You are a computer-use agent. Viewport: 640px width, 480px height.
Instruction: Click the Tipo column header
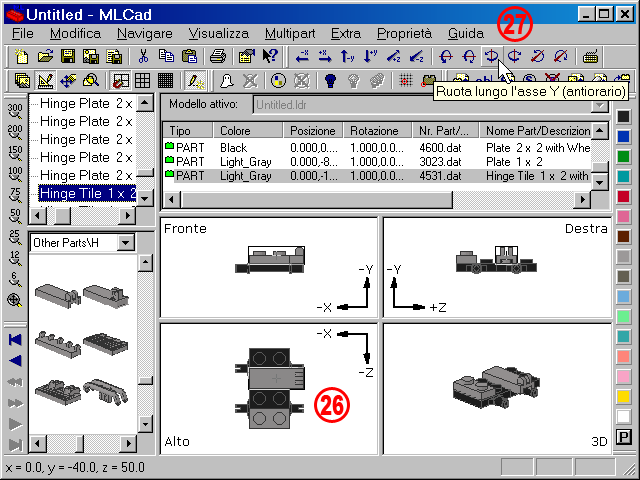[188, 131]
